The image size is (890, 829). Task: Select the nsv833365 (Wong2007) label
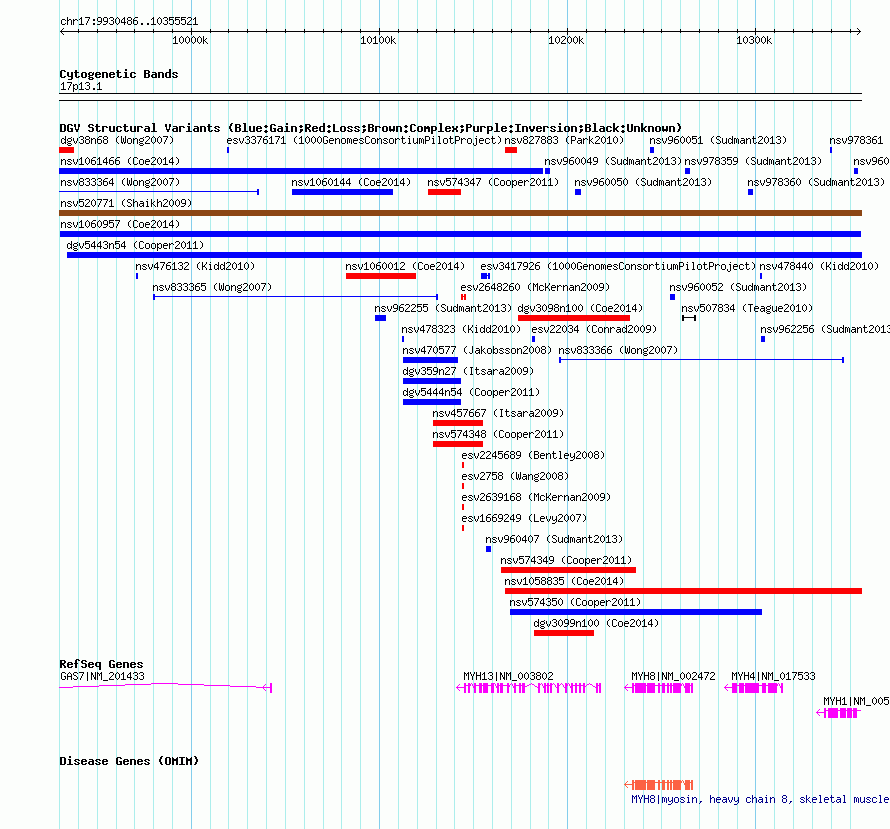[x=212, y=287]
